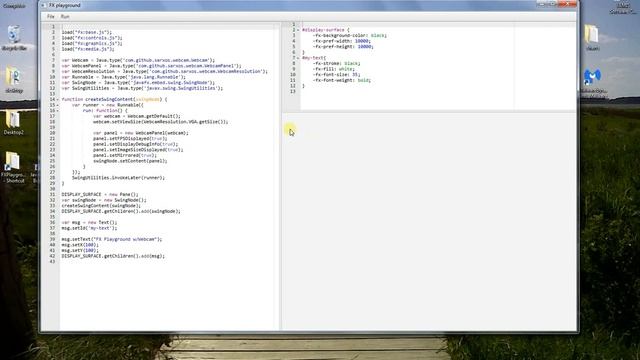Click the load("fx:graphics.js") line
This screenshot has height=360, width=640.
pos(92,43)
